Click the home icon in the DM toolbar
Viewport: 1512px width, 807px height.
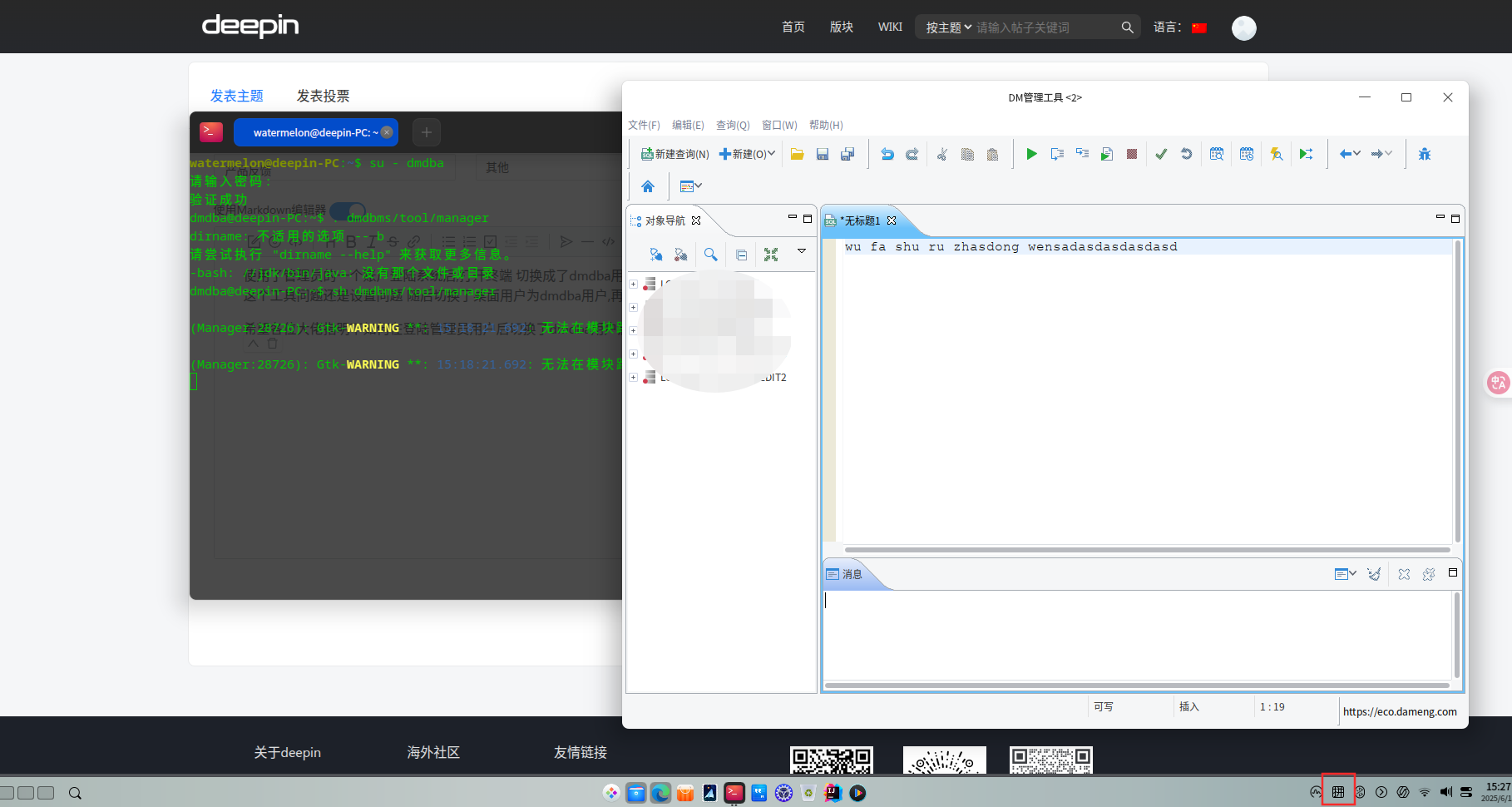click(648, 186)
